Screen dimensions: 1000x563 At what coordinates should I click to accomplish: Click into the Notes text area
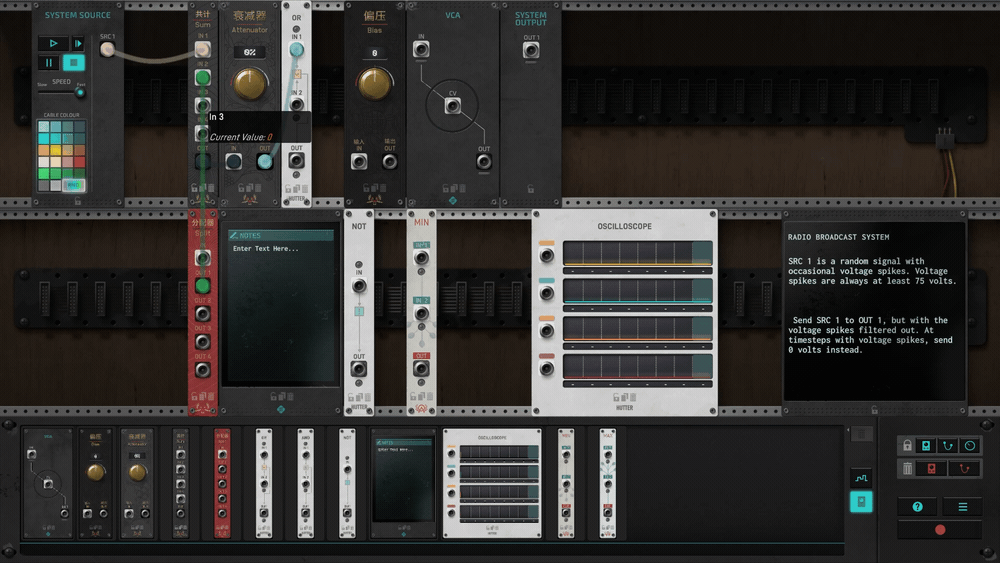tap(281, 312)
